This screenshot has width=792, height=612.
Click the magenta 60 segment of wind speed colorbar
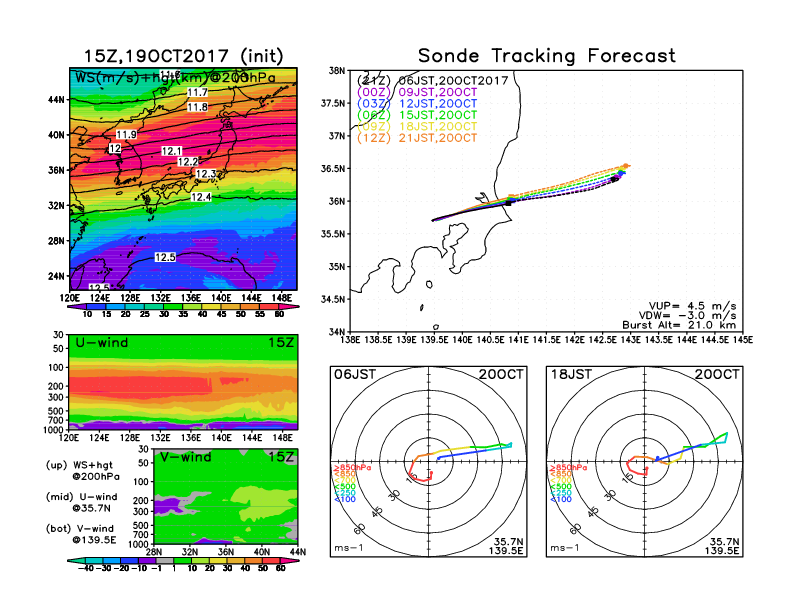[x=289, y=306]
